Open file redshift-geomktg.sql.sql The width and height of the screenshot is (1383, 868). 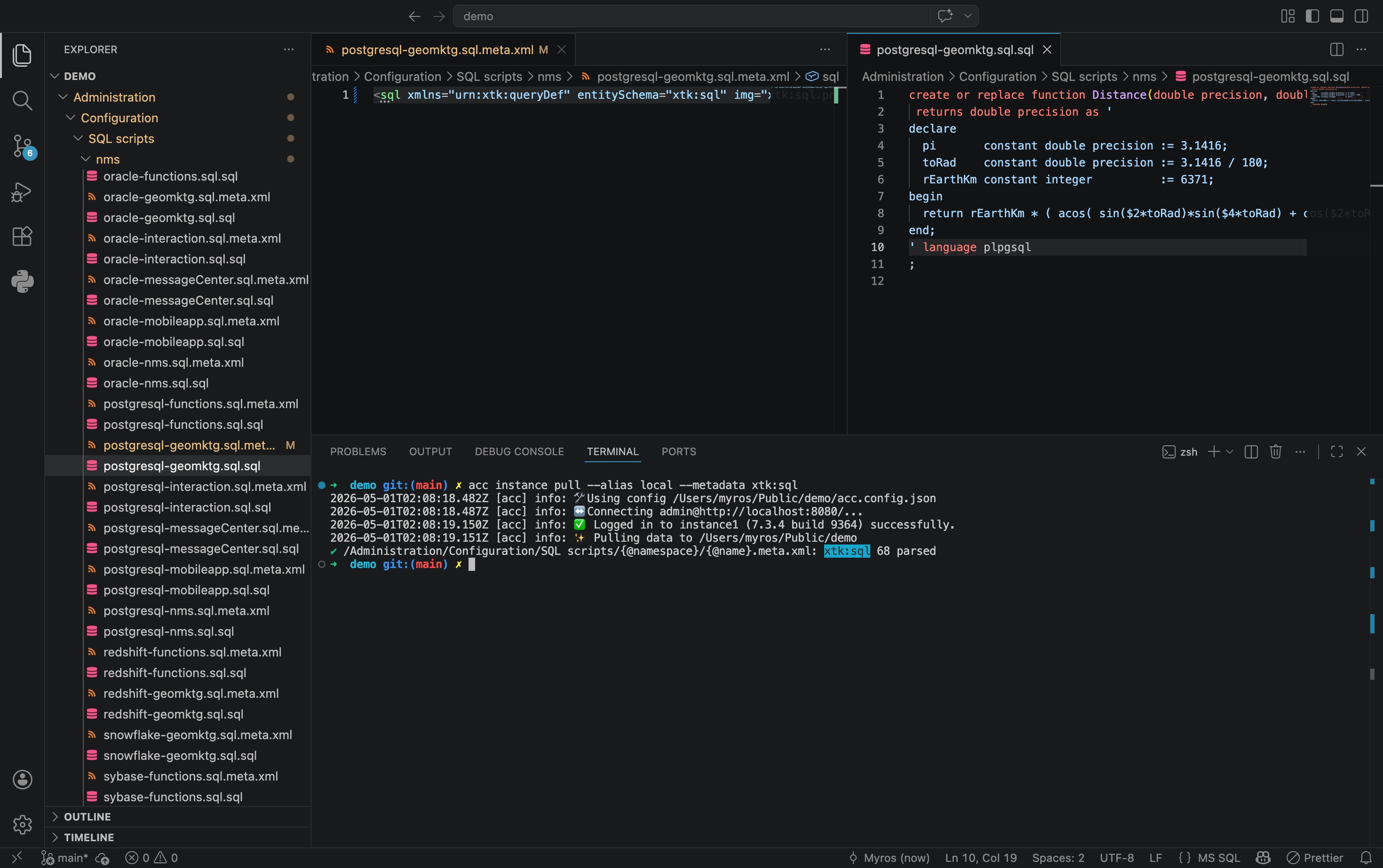tap(173, 714)
